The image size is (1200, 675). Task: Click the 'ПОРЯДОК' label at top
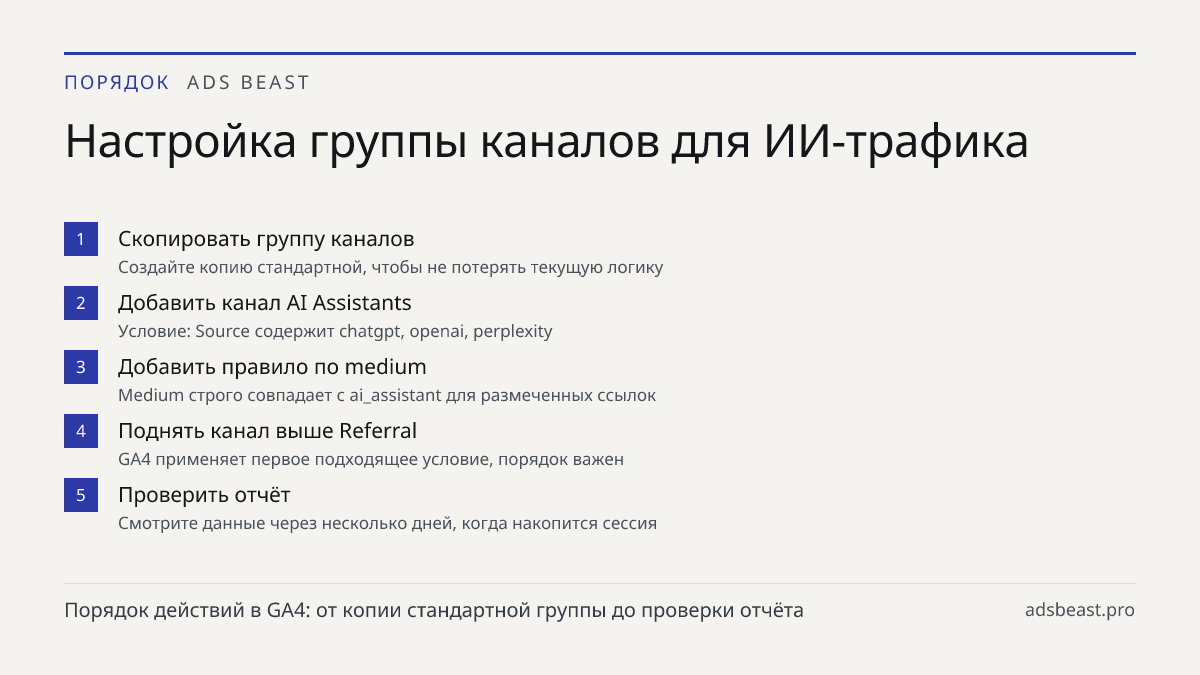tap(117, 83)
